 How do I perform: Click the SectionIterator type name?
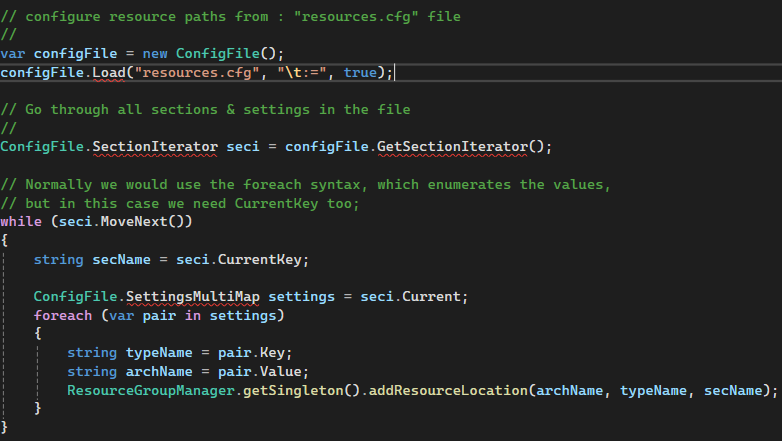155,147
